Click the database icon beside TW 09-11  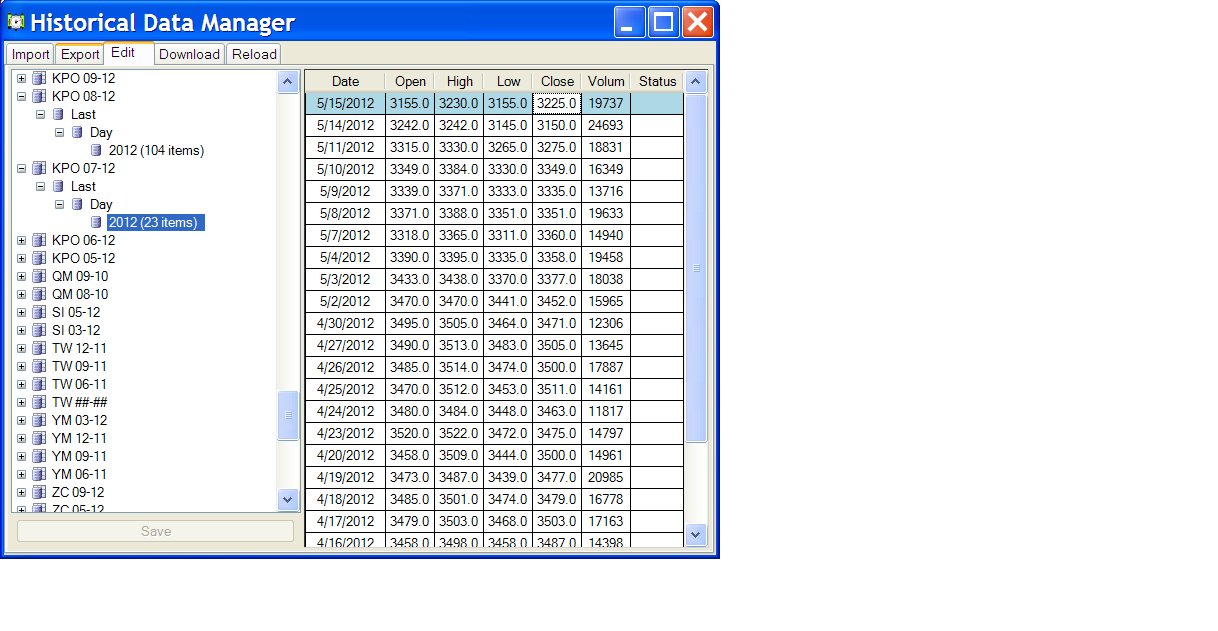(39, 366)
